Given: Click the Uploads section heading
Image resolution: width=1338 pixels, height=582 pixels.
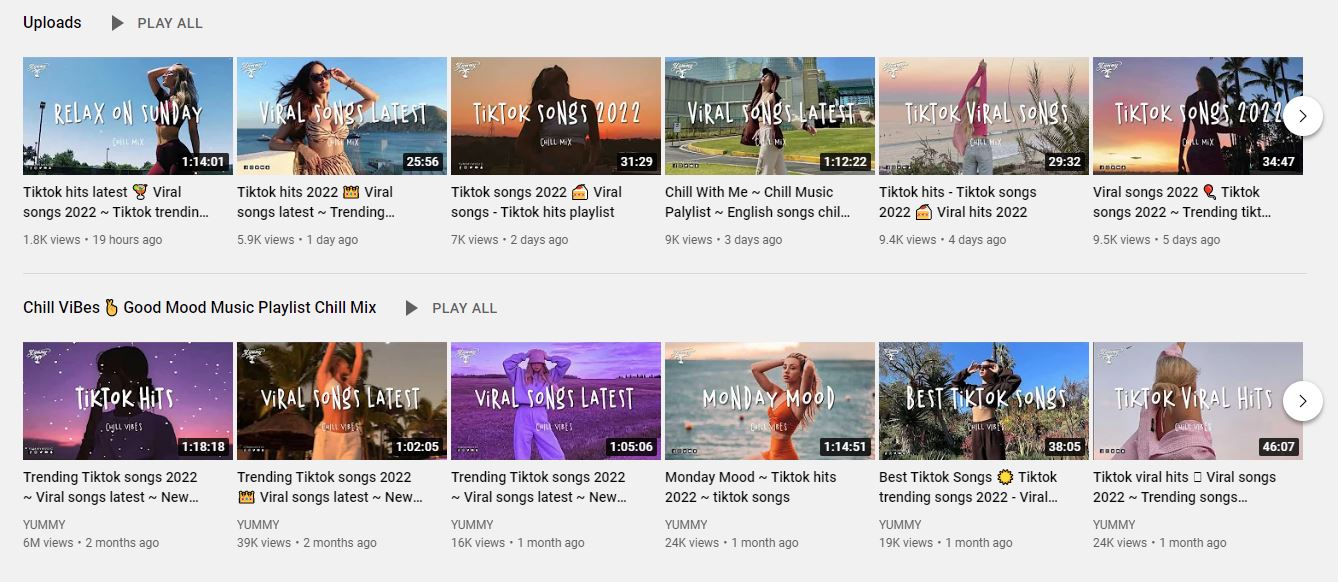Looking at the screenshot, I should (x=52, y=22).
